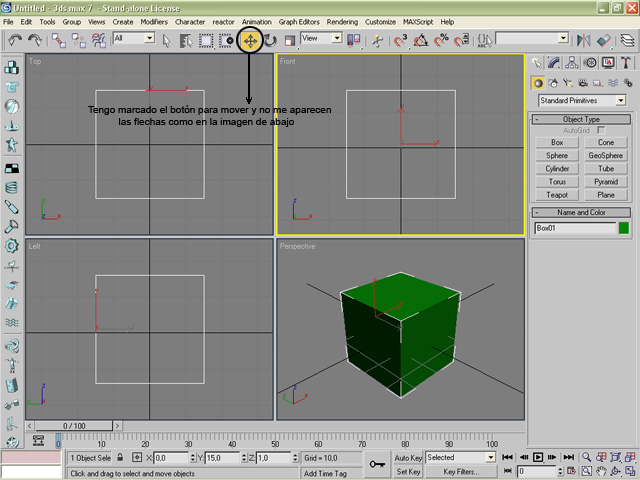
Task: Toggle Window/Crossing selection mode
Action: [226, 40]
